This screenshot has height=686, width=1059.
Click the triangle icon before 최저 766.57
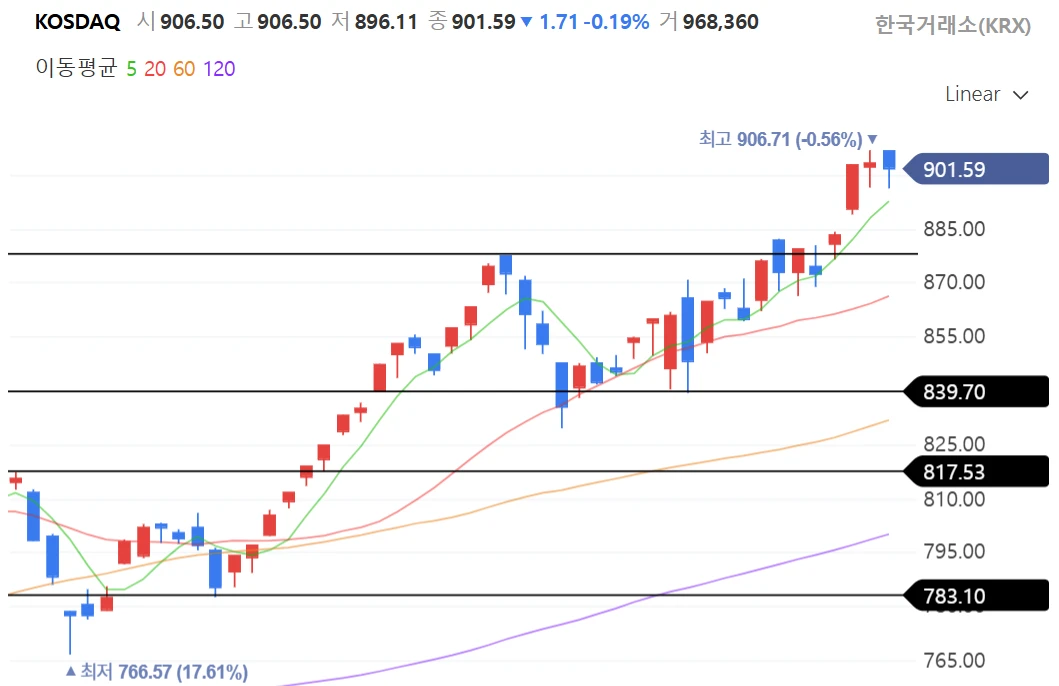click(x=70, y=672)
